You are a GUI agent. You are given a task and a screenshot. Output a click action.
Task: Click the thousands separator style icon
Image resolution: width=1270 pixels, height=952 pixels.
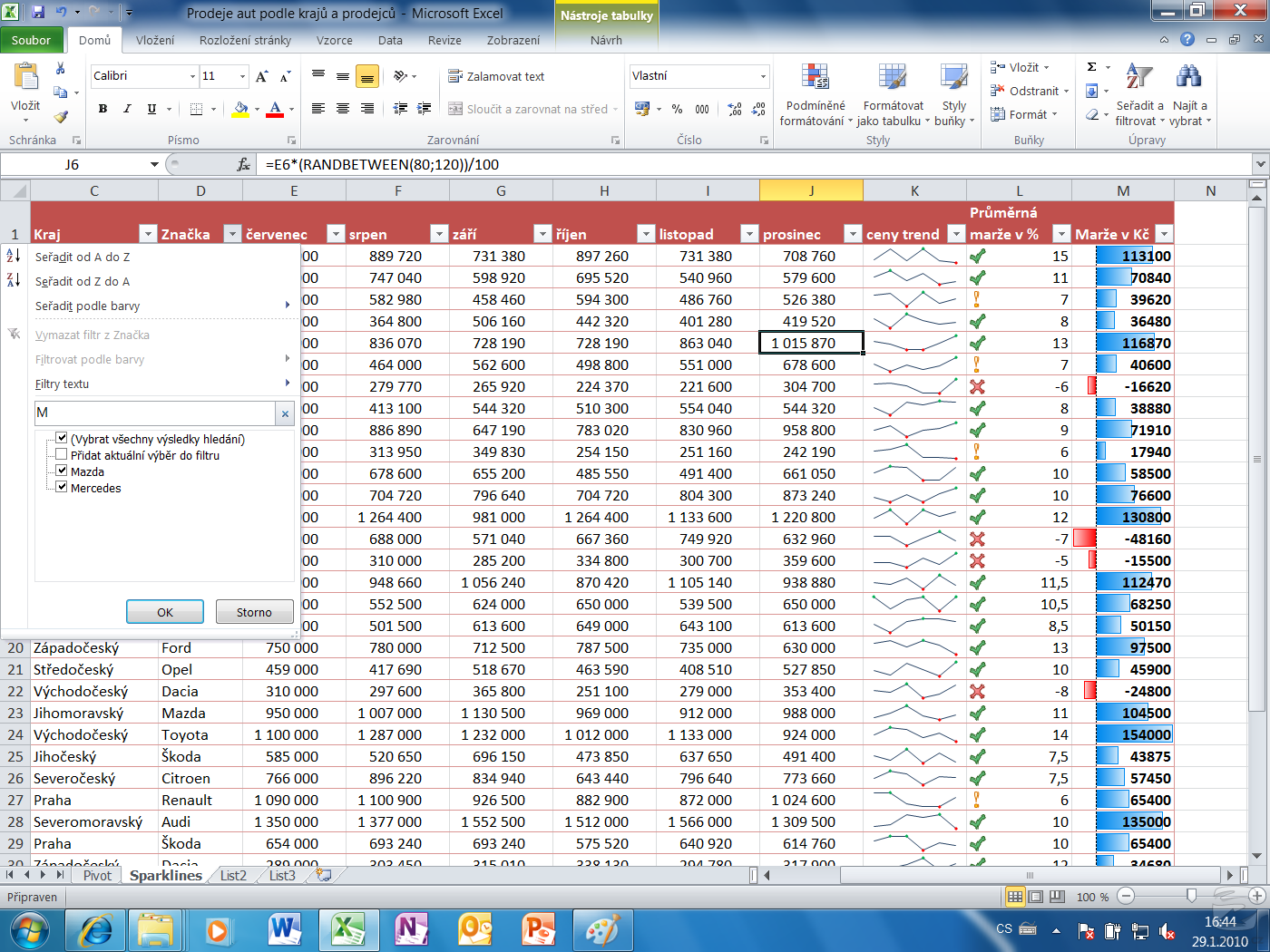coord(702,109)
